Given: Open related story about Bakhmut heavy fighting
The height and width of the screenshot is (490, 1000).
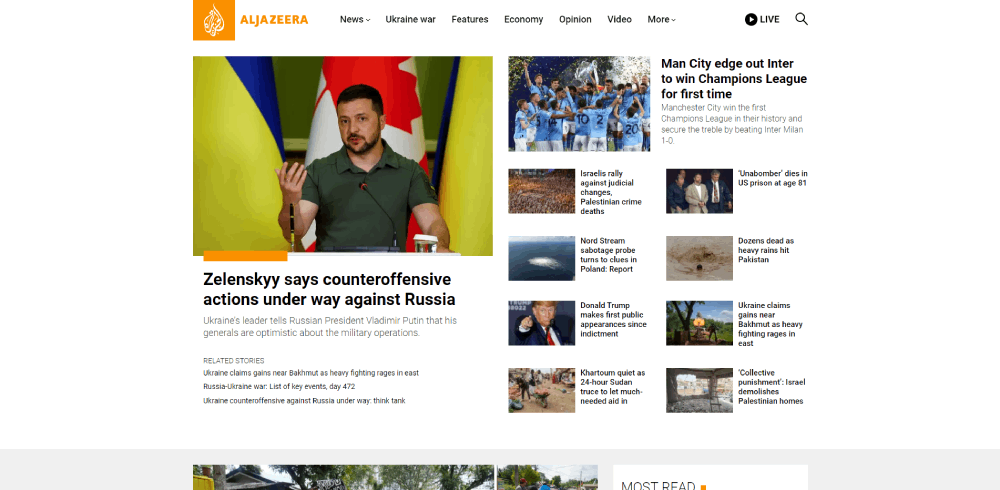Looking at the screenshot, I should point(311,373).
